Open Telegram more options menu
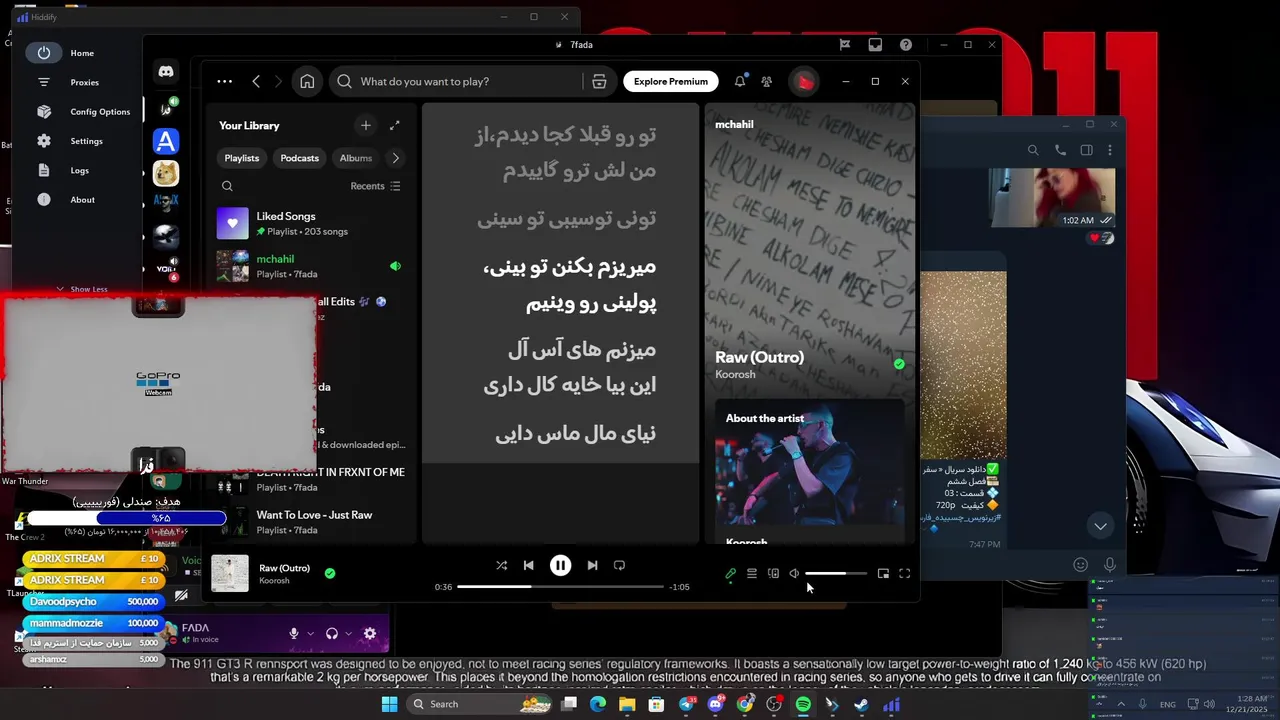1280x720 pixels. (1110, 150)
